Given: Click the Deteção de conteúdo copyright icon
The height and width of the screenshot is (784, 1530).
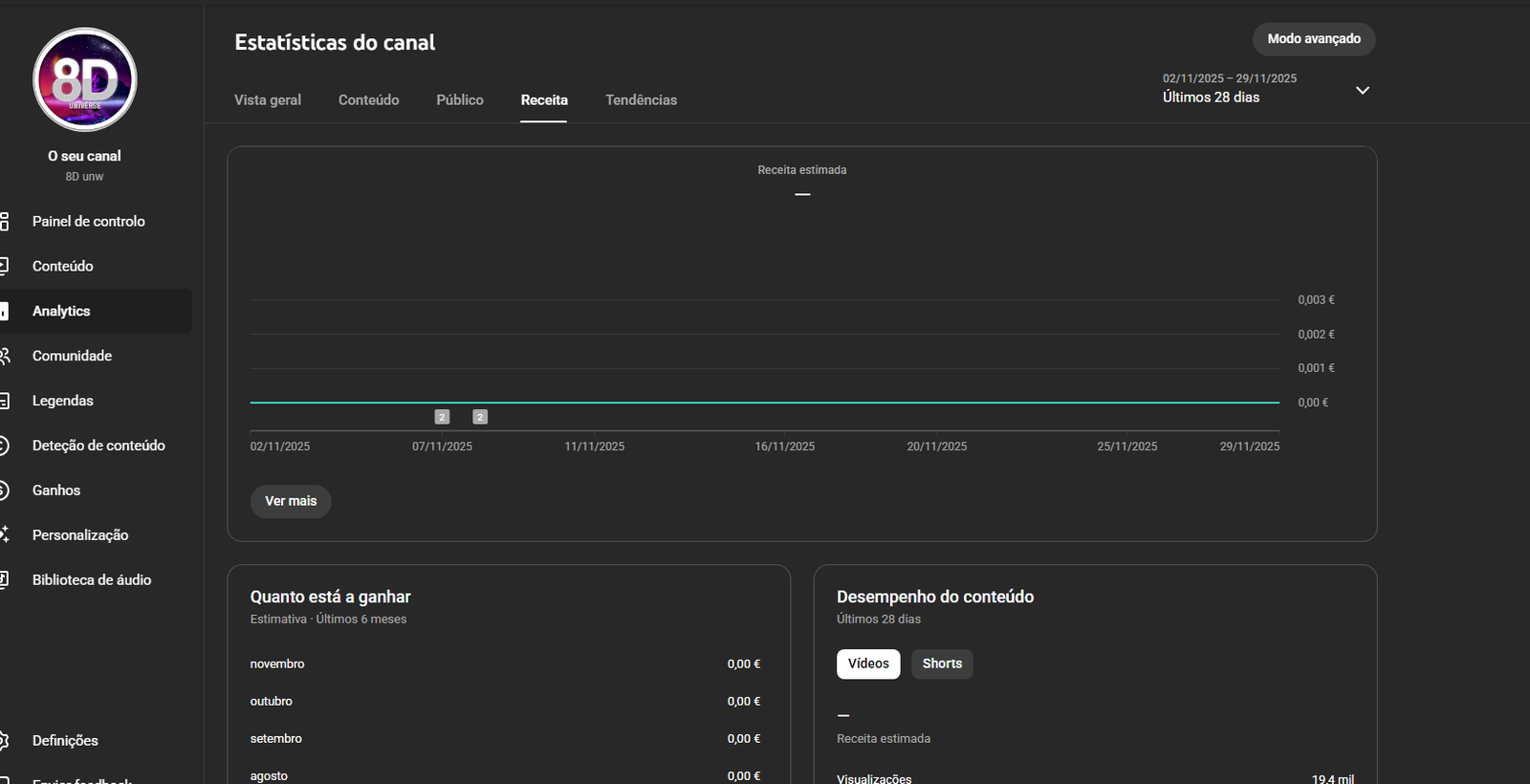Looking at the screenshot, I should click(5, 446).
